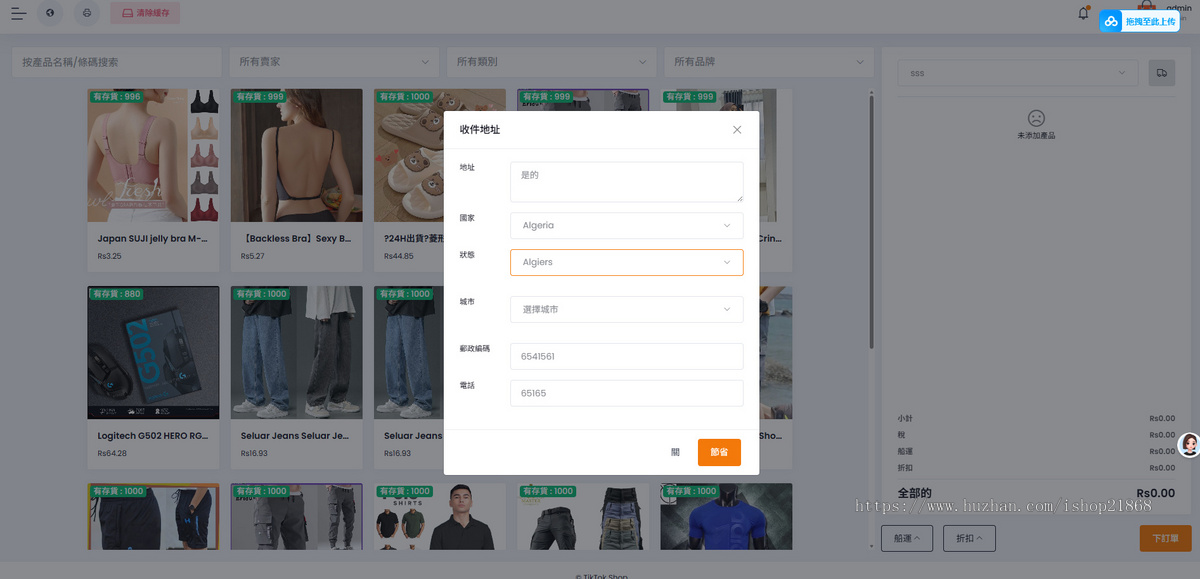Click the price "Rs5.27"
Viewport: 1200px width, 579px height.
point(253,257)
